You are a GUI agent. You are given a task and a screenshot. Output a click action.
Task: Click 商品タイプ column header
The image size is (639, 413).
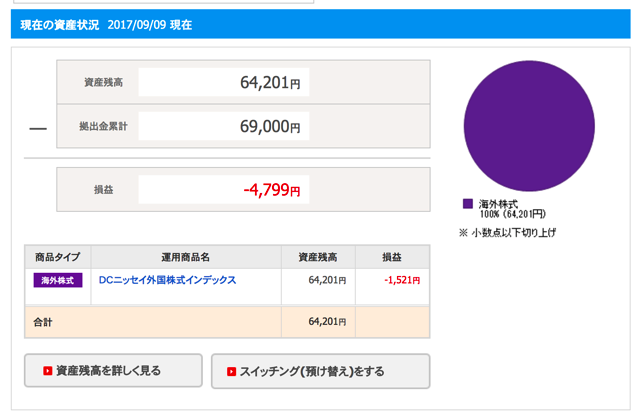pyautogui.click(x=57, y=257)
